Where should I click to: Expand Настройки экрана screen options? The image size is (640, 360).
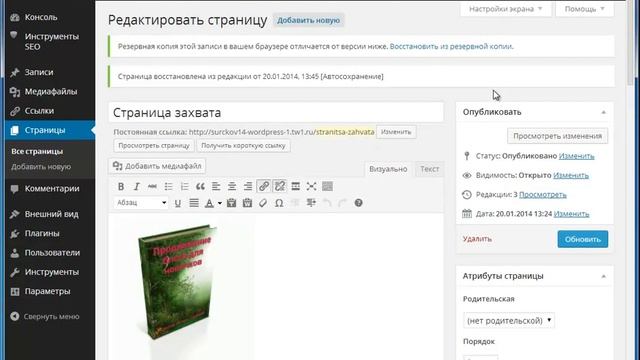(505, 9)
